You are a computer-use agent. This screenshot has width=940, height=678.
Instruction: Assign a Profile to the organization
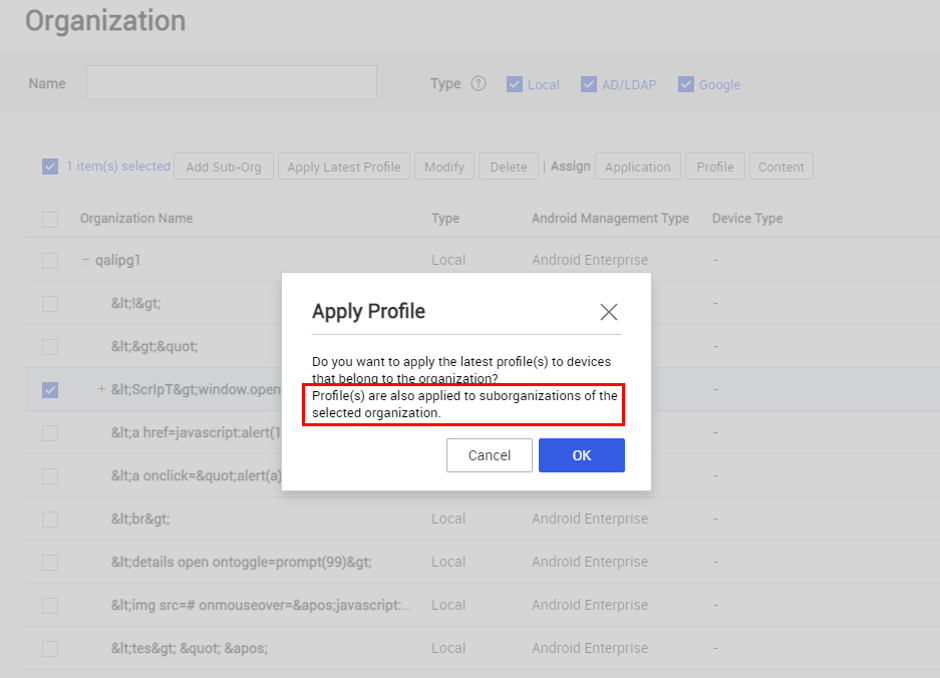coord(715,166)
